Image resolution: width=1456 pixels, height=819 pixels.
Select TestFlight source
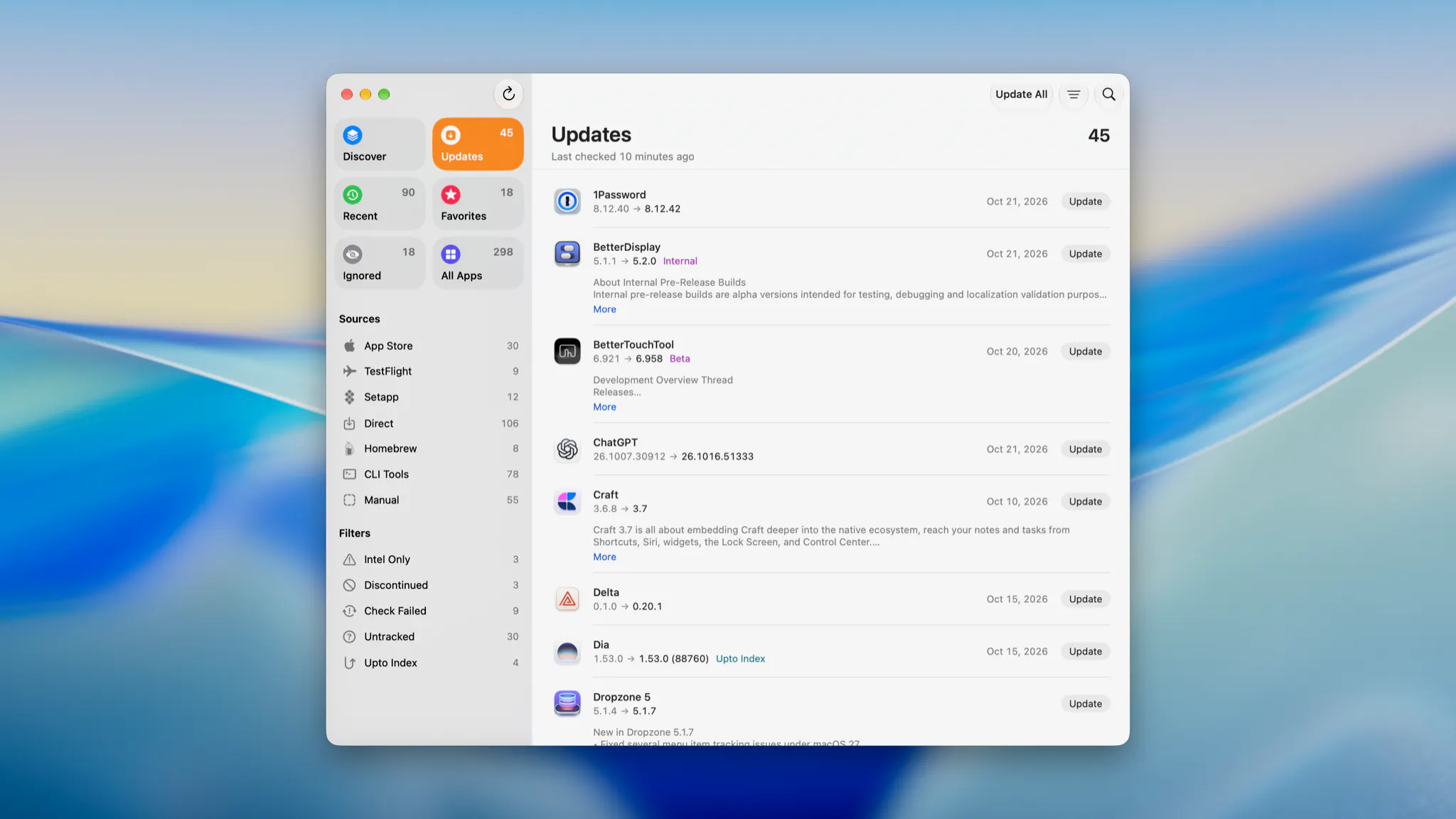[x=429, y=371]
